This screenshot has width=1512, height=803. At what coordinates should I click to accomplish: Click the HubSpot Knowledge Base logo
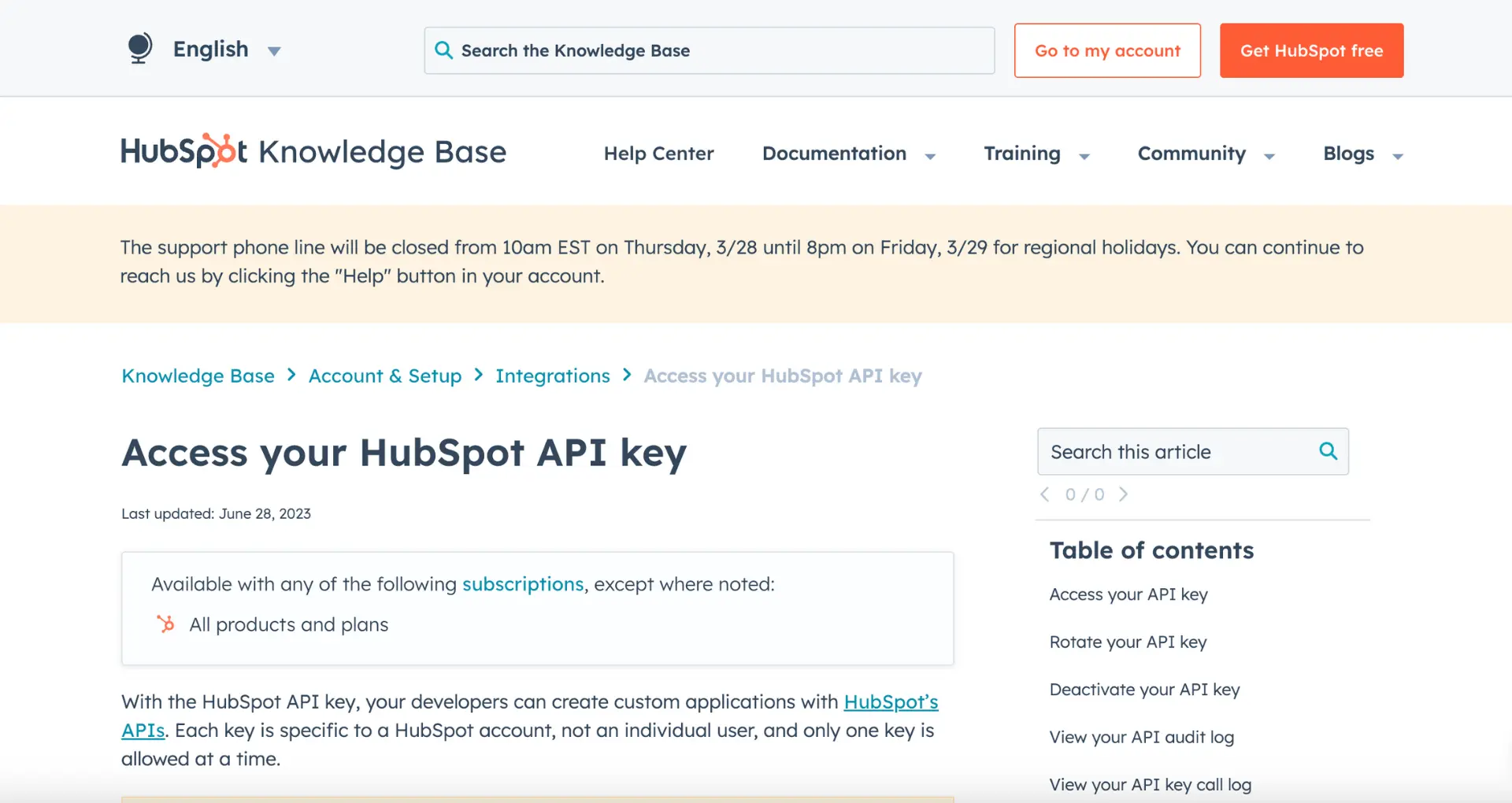click(313, 151)
